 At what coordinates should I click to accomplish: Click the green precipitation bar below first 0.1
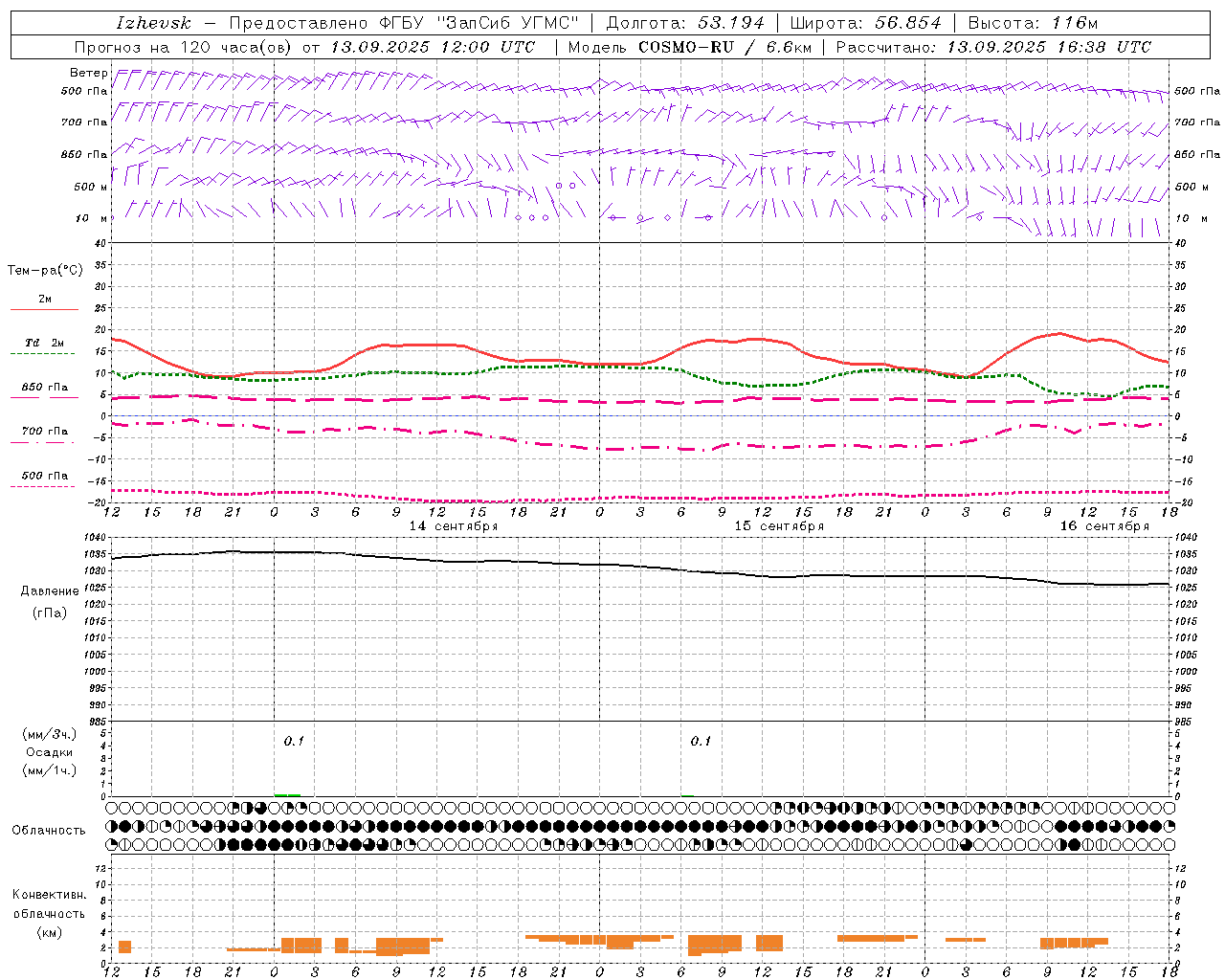(x=287, y=794)
